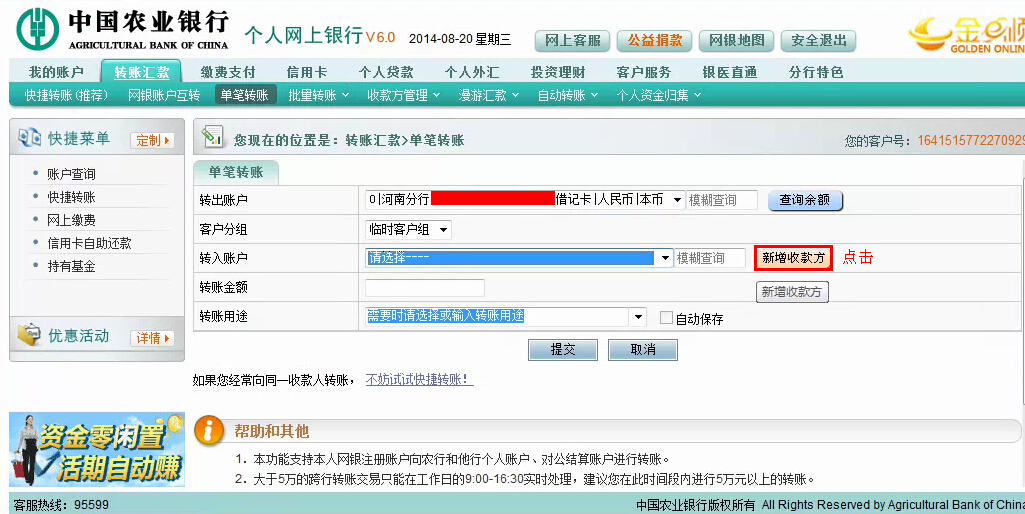Click the 安全退出 logout button

pyautogui.click(x=818, y=41)
